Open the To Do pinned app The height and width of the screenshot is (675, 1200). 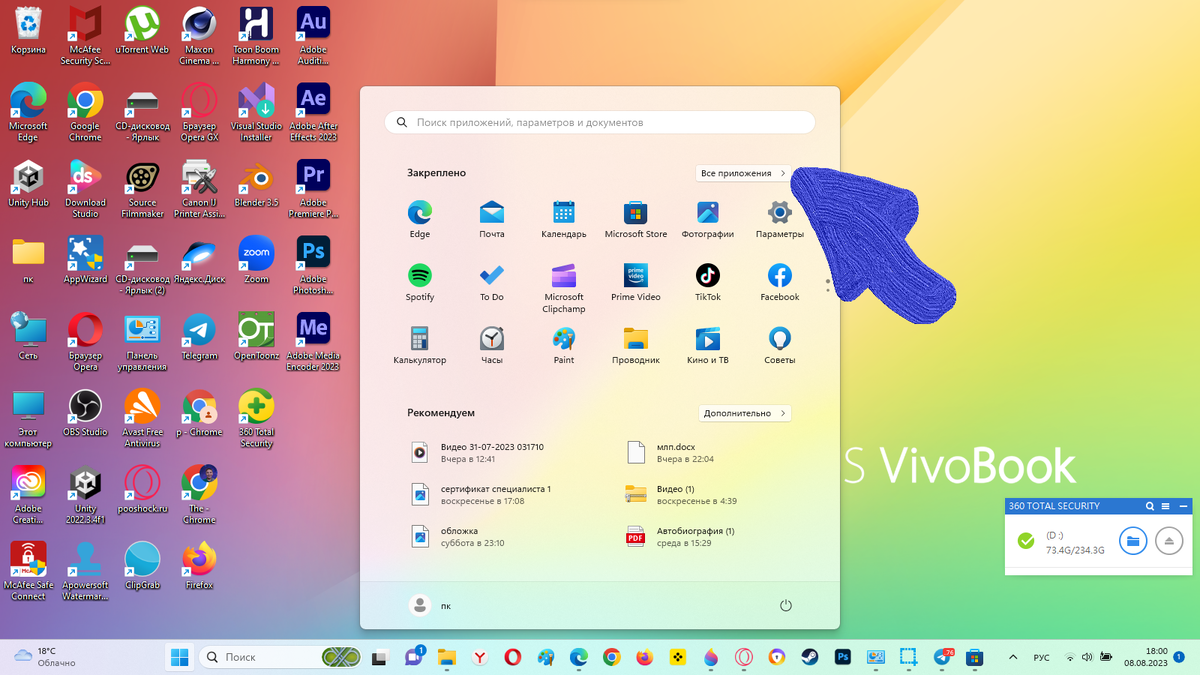492,282
